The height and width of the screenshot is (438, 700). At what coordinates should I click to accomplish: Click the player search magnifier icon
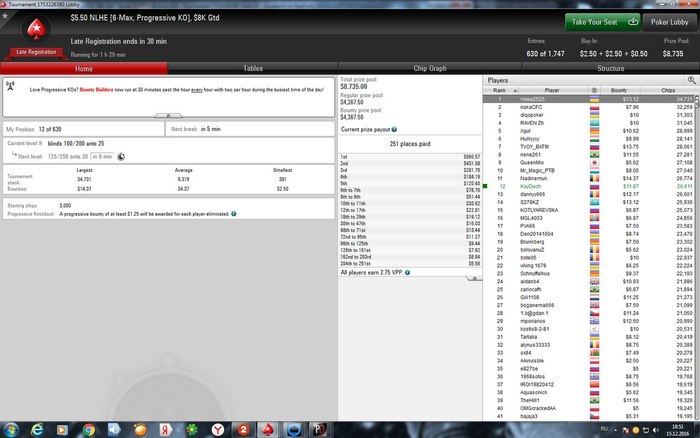pyautogui.click(x=692, y=80)
